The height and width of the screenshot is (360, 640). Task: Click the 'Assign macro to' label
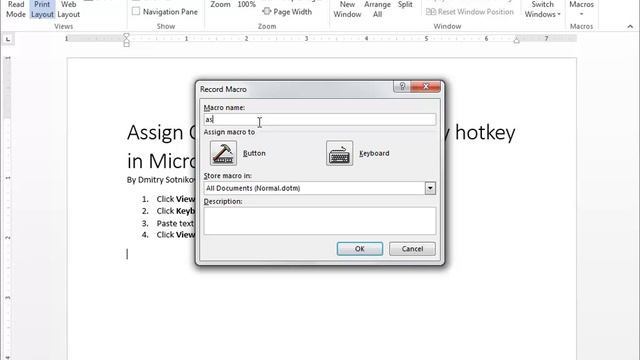click(x=229, y=132)
